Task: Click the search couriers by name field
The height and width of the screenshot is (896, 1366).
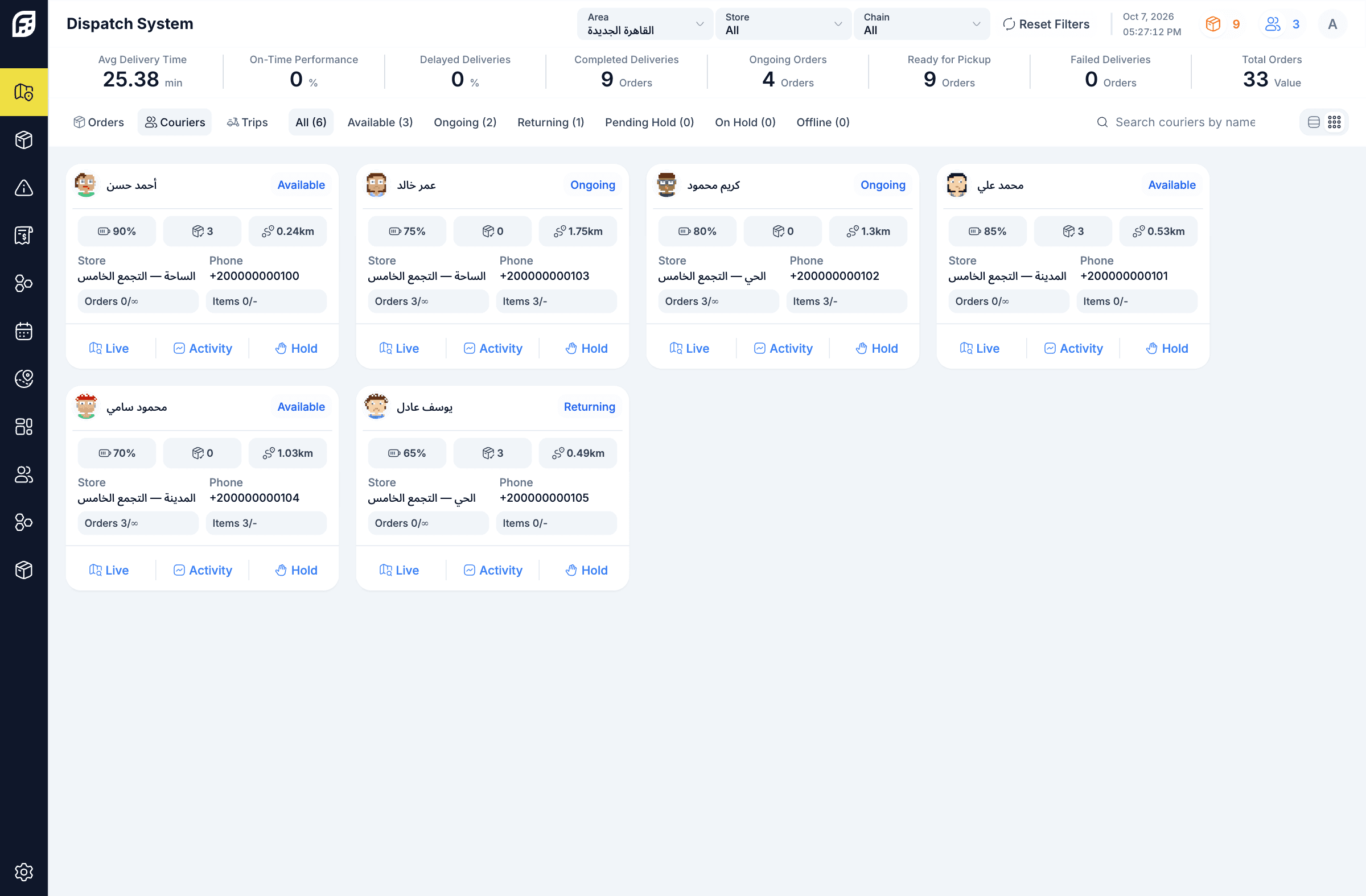Action: click(1185, 122)
